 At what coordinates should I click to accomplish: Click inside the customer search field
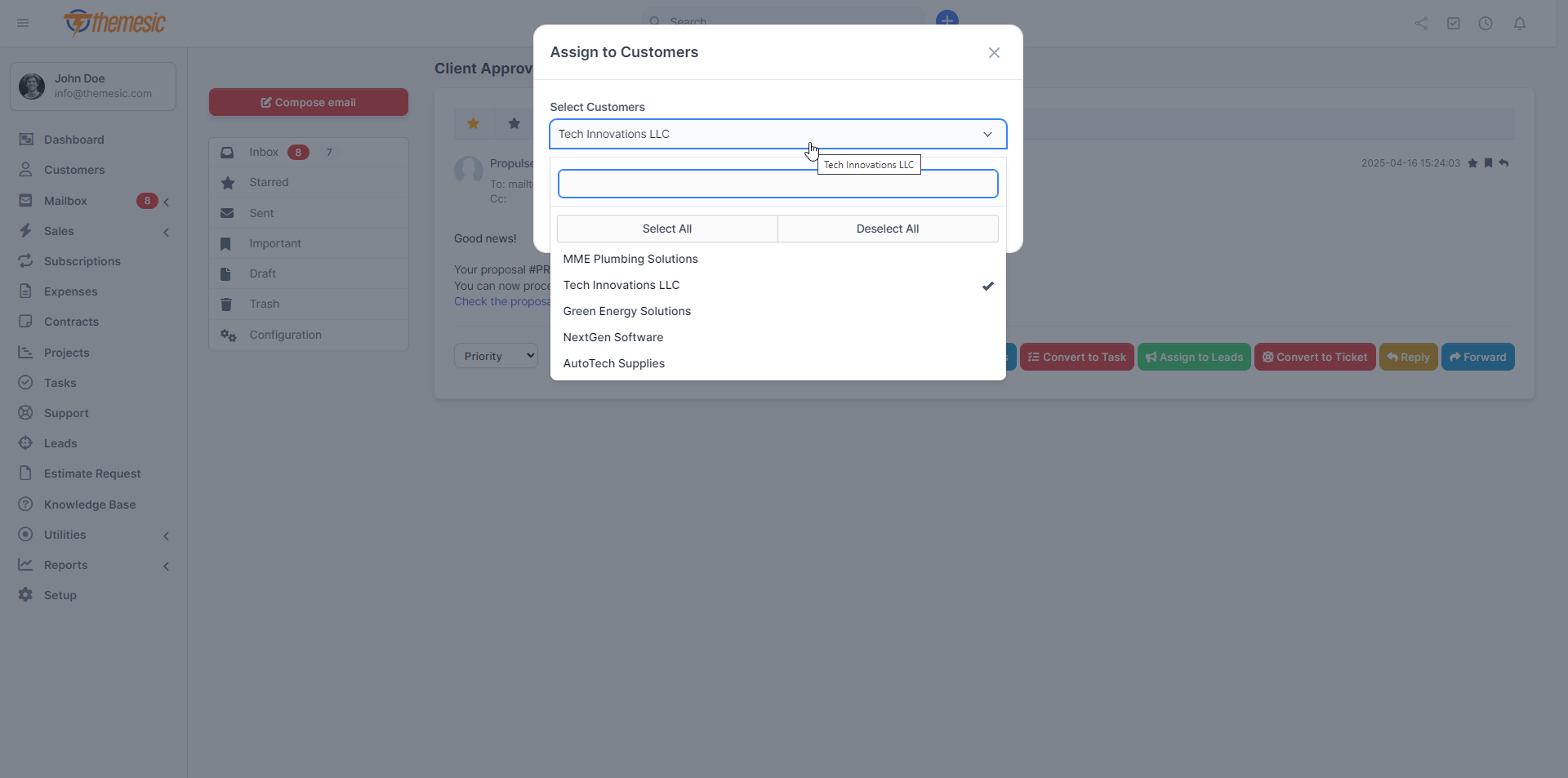coord(777,183)
